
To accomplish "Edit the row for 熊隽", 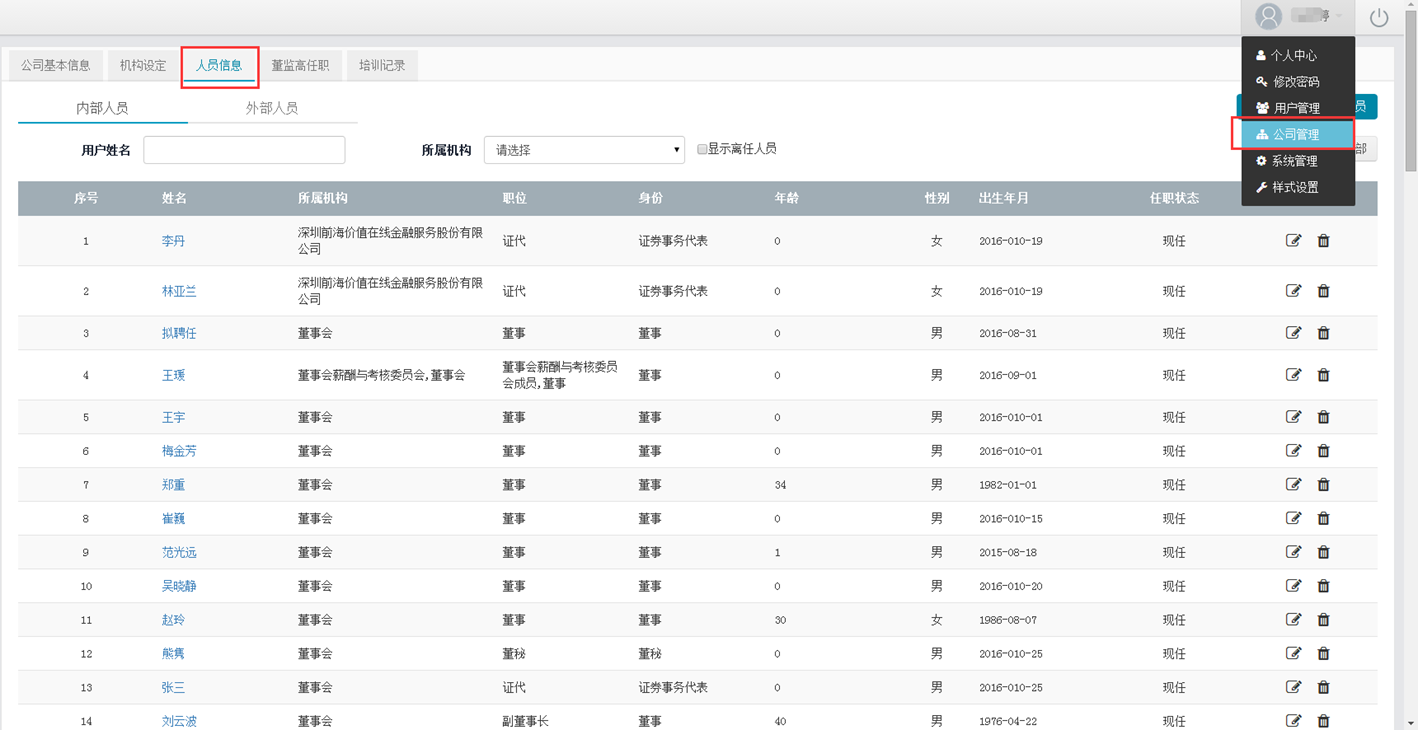I will [x=1293, y=654].
